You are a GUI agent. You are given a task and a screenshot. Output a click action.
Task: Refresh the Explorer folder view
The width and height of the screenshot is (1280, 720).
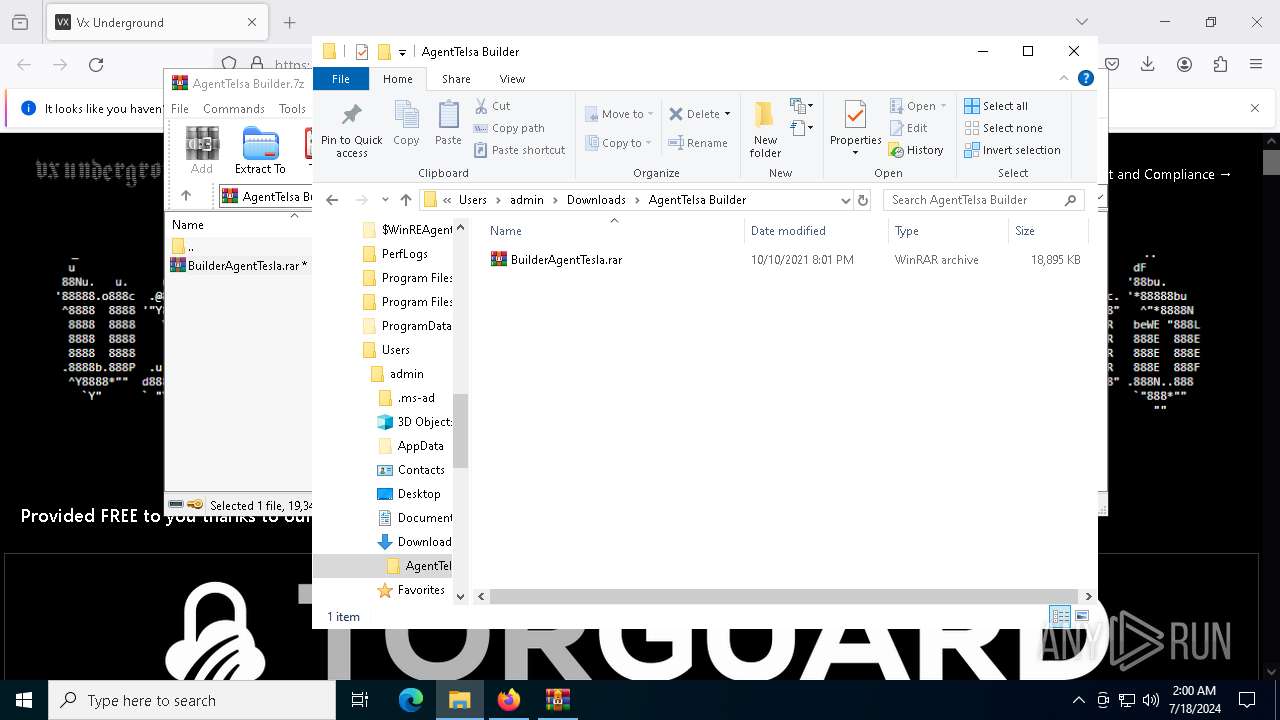863,200
